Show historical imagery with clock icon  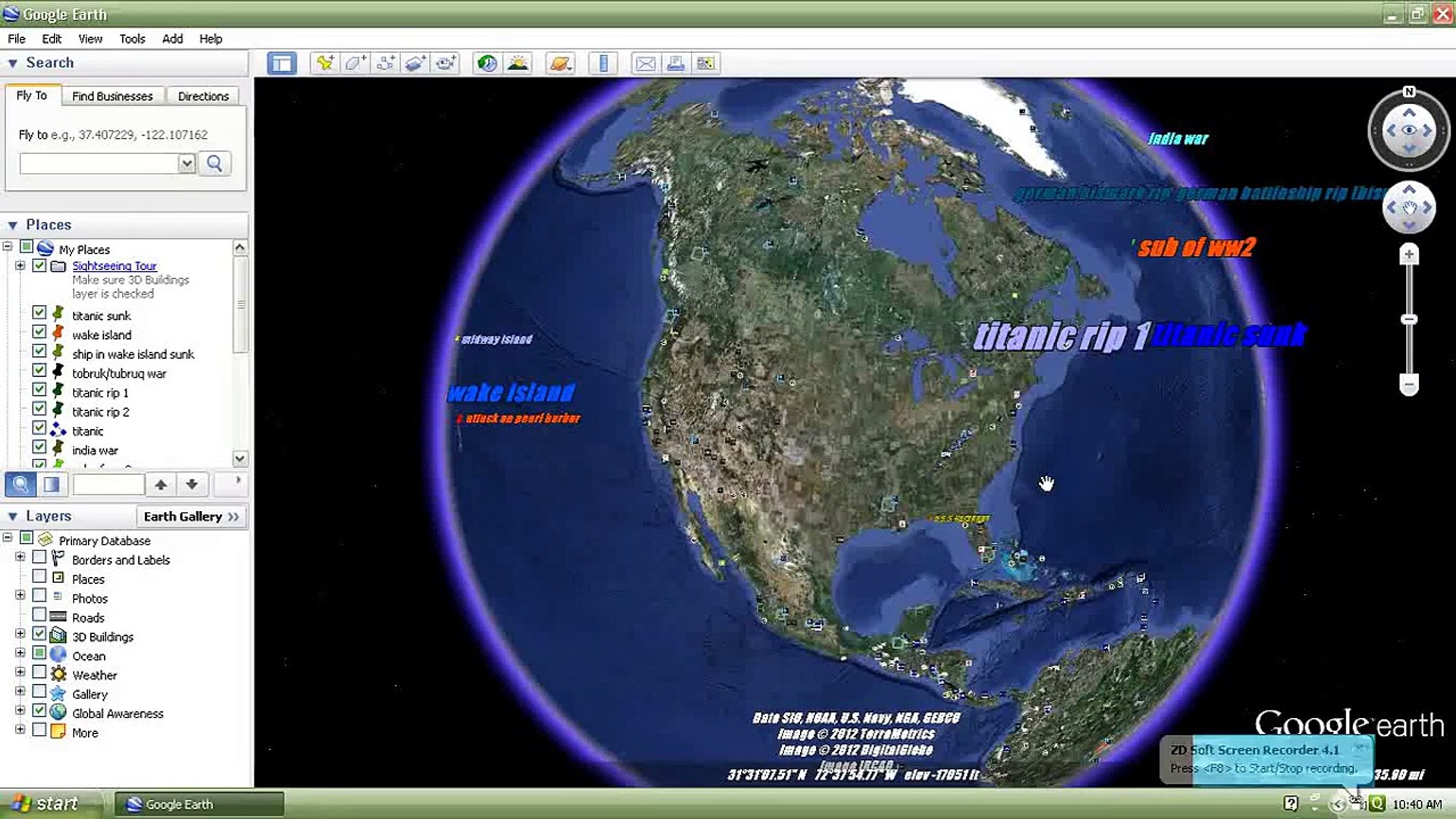pos(487,64)
